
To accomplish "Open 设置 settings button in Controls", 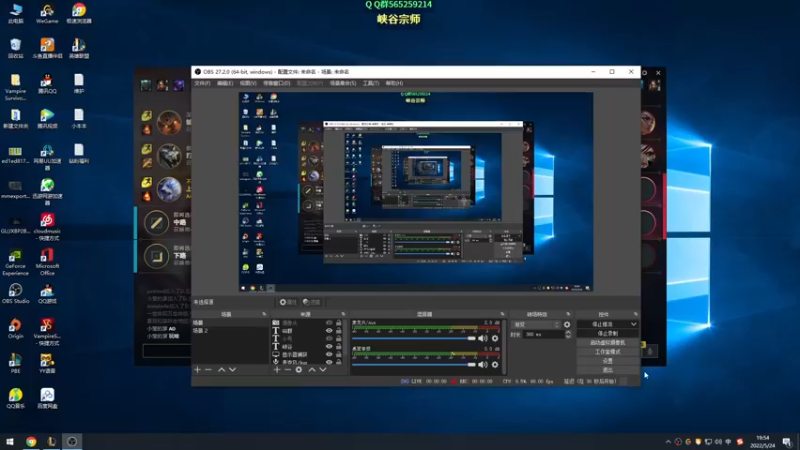I will 607,361.
